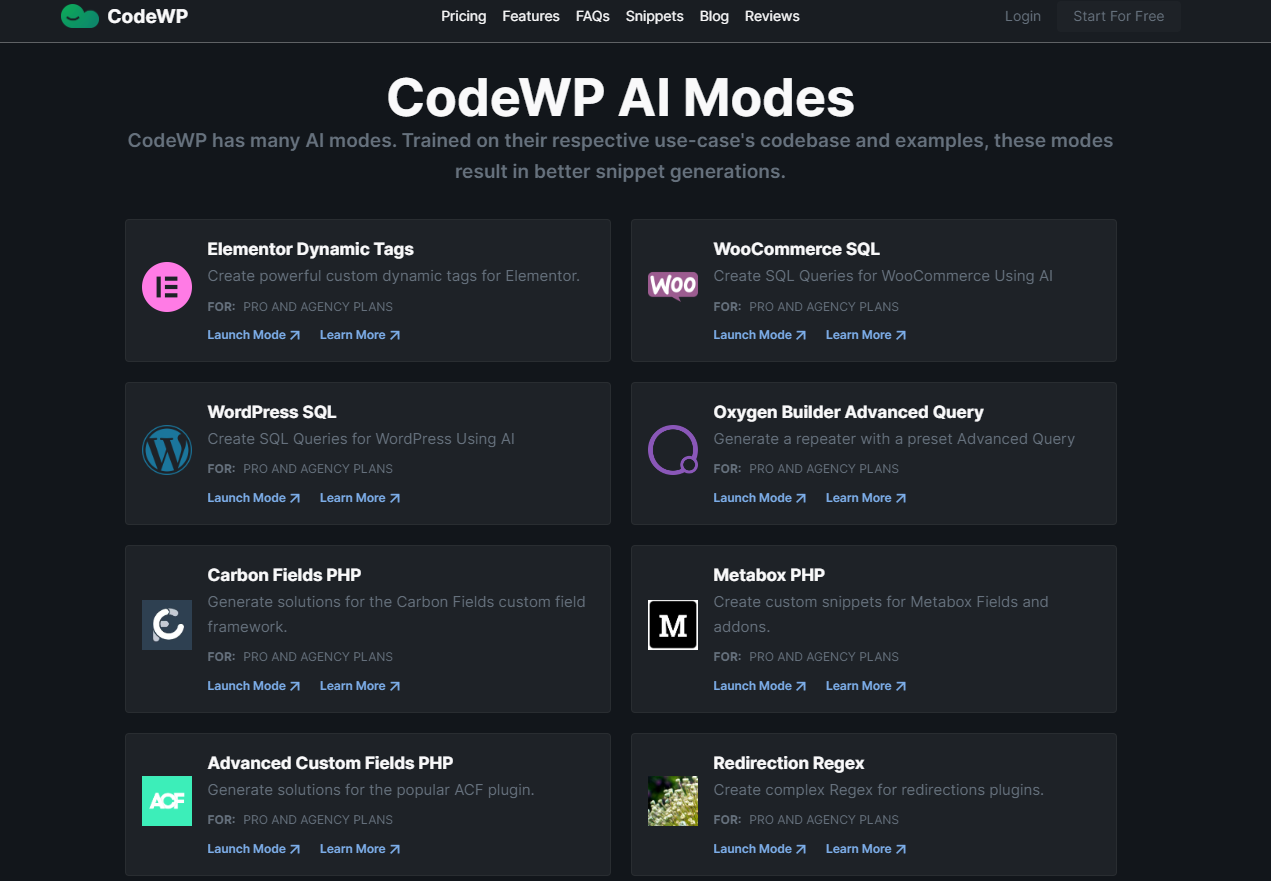This screenshot has width=1271, height=881.
Task: Click the Oxygen Builder Advanced Query heading
Action: [x=848, y=412]
